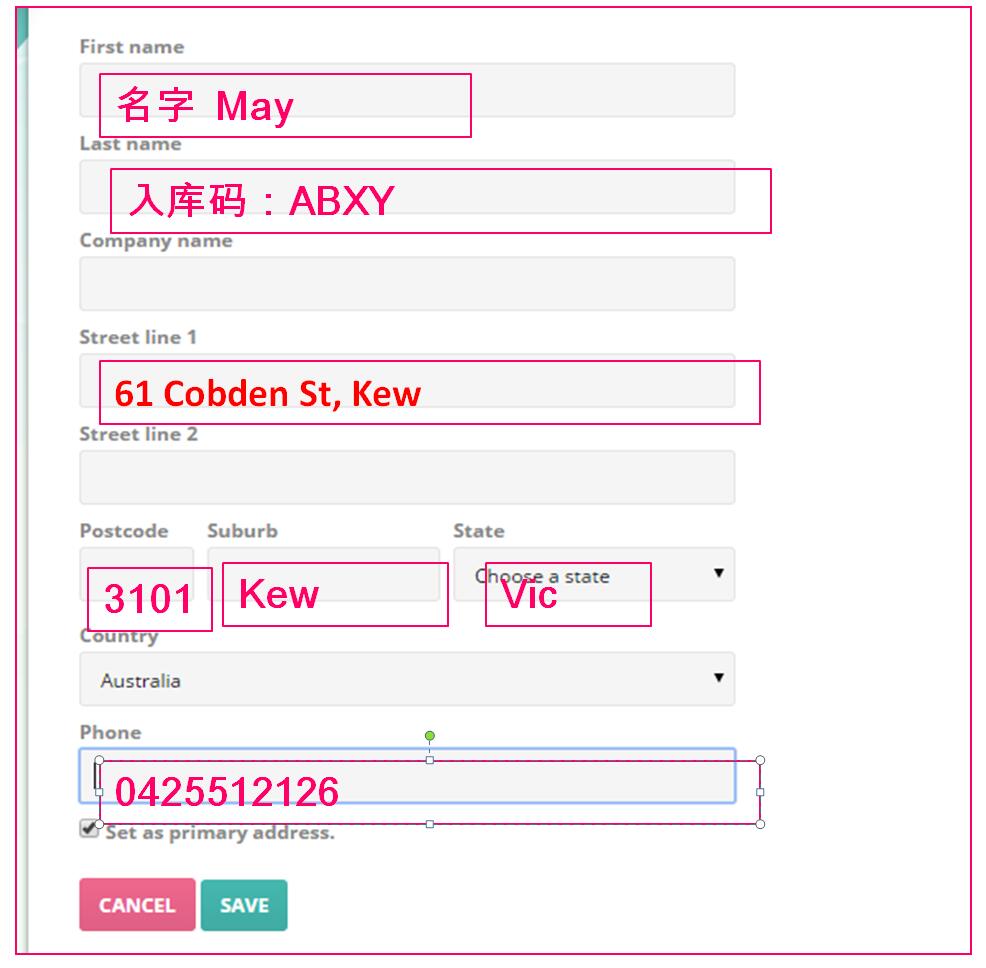This screenshot has width=986, height=968.
Task: Click right-middle resize handle of selected text box
Action: tap(760, 792)
